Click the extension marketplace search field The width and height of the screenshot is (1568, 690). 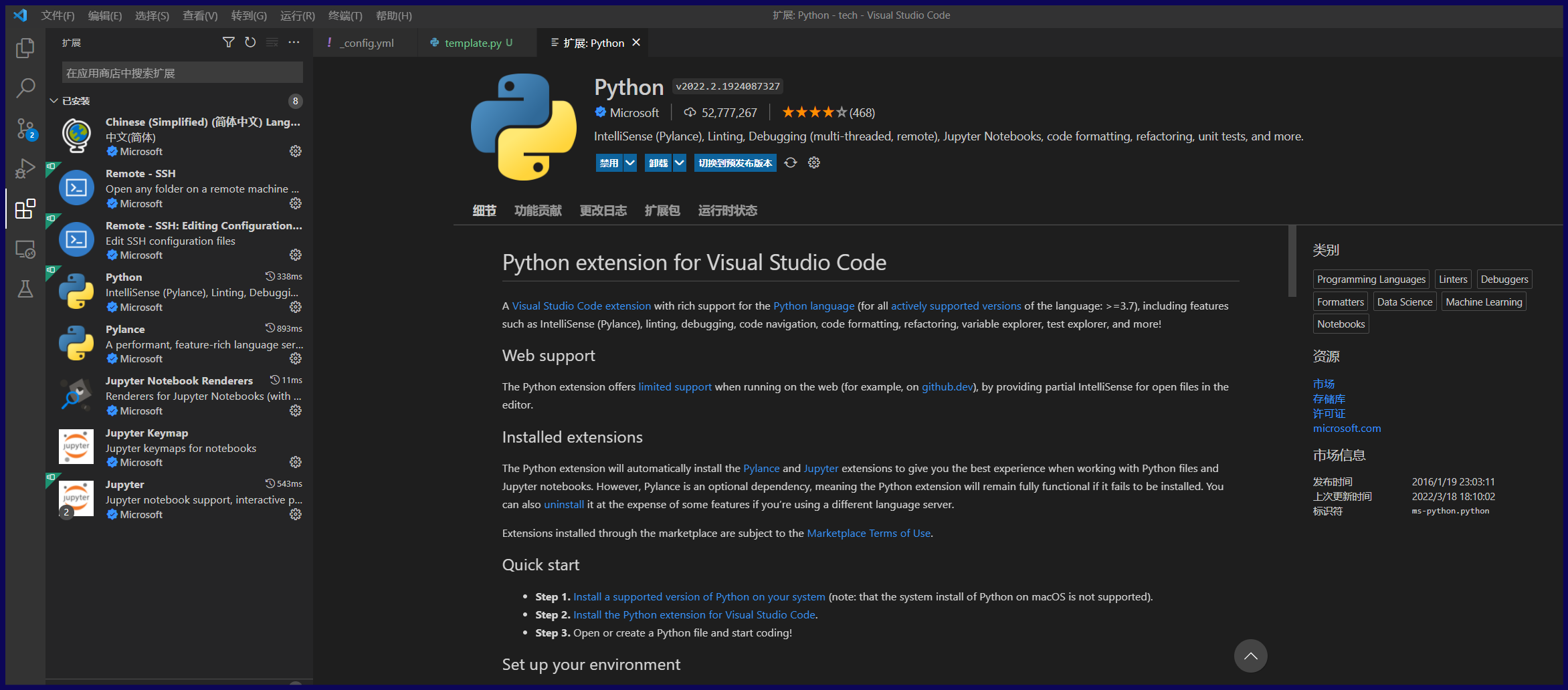point(182,73)
